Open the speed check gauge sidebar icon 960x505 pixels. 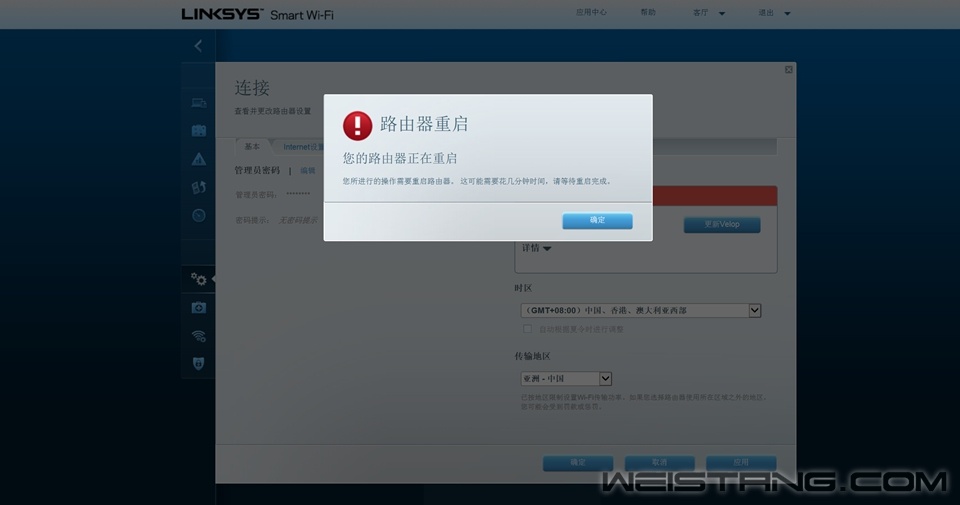tap(199, 215)
